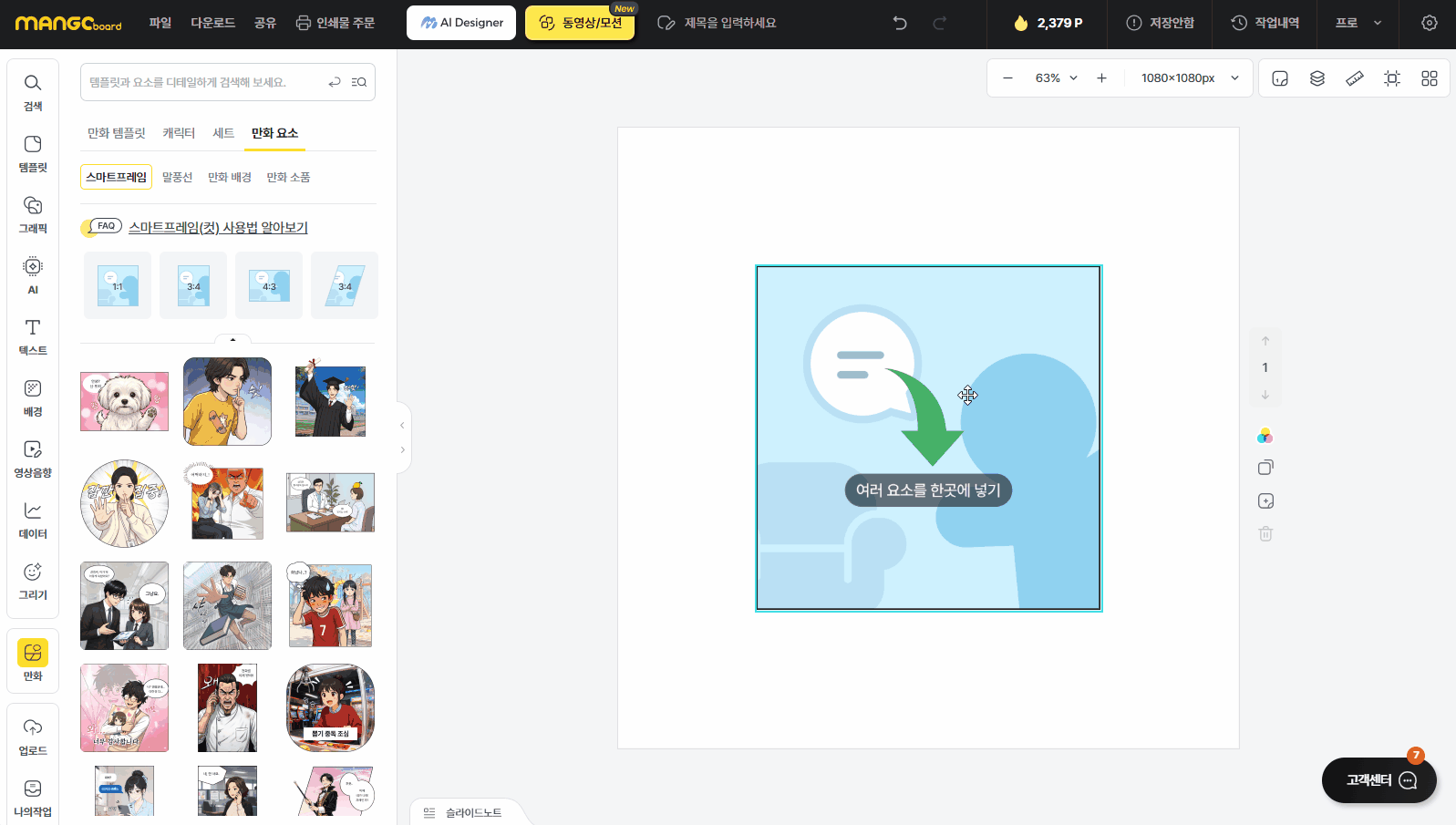Select the 그리기 drawing tool
This screenshot has height=825, width=1456.
(33, 582)
